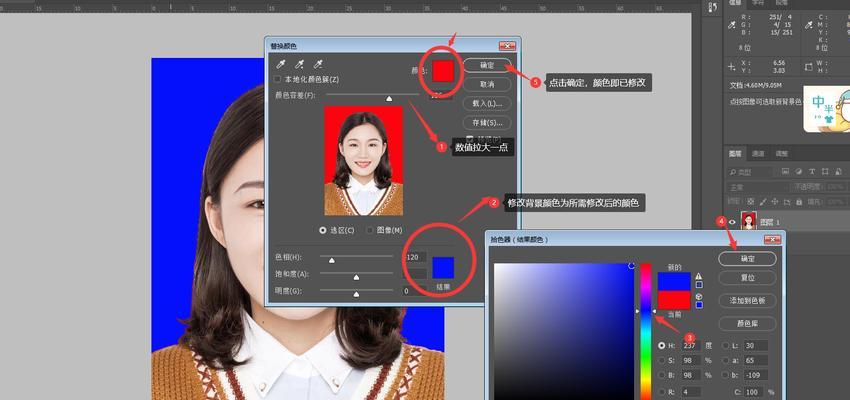
Task: Filter layers by shape icon
Action: coord(825,172)
